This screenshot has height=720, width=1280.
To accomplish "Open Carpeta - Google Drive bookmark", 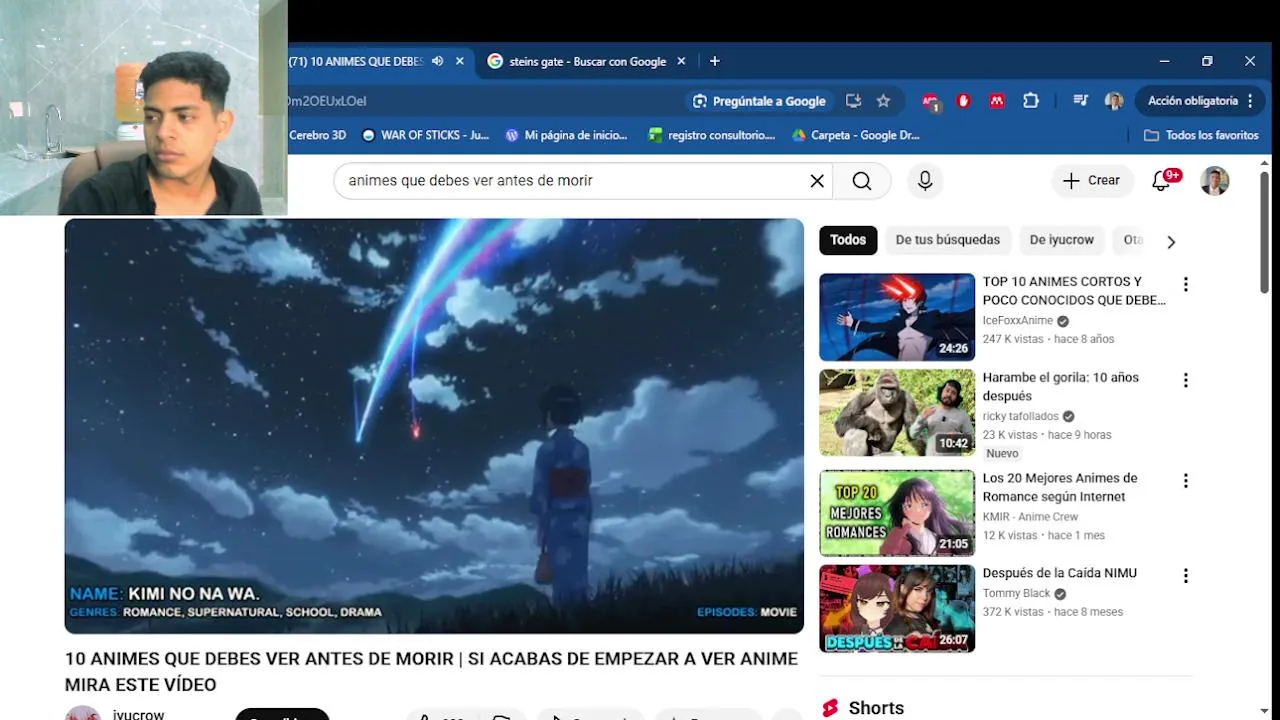I will pyautogui.click(x=855, y=135).
